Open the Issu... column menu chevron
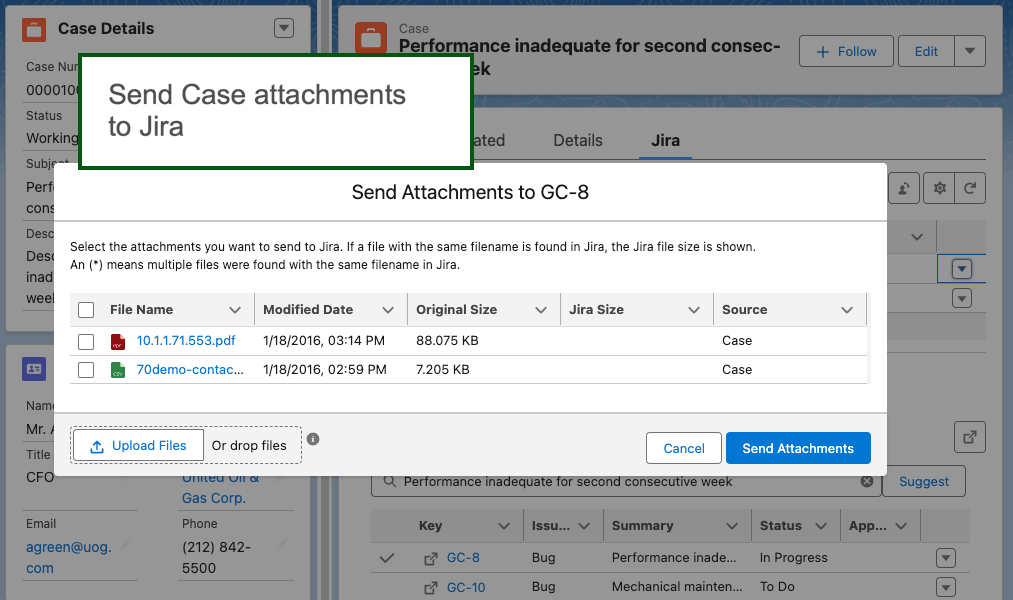Image resolution: width=1013 pixels, height=600 pixels. click(x=584, y=526)
